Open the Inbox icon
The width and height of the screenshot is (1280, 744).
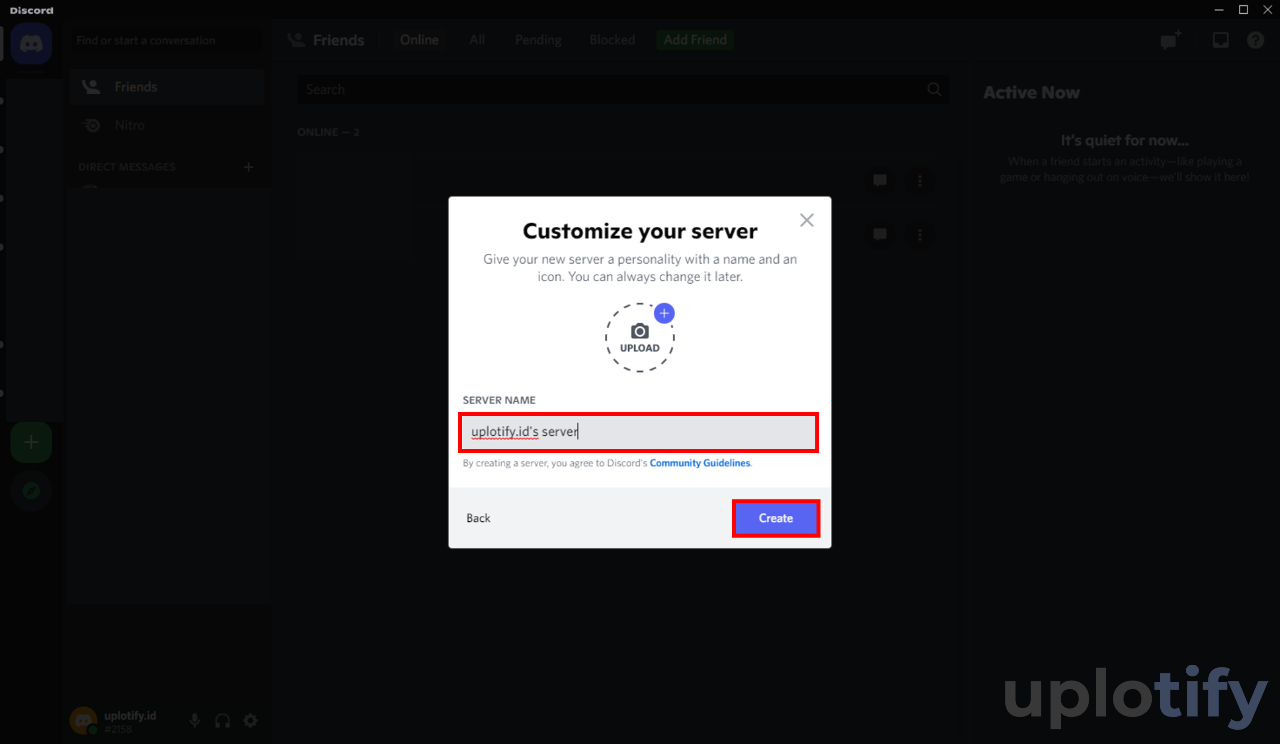[1220, 41]
